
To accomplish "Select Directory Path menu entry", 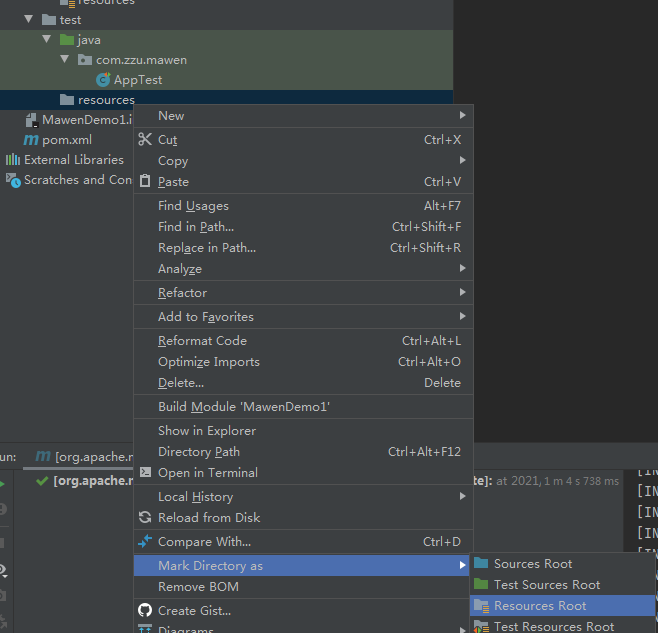I will (303, 451).
